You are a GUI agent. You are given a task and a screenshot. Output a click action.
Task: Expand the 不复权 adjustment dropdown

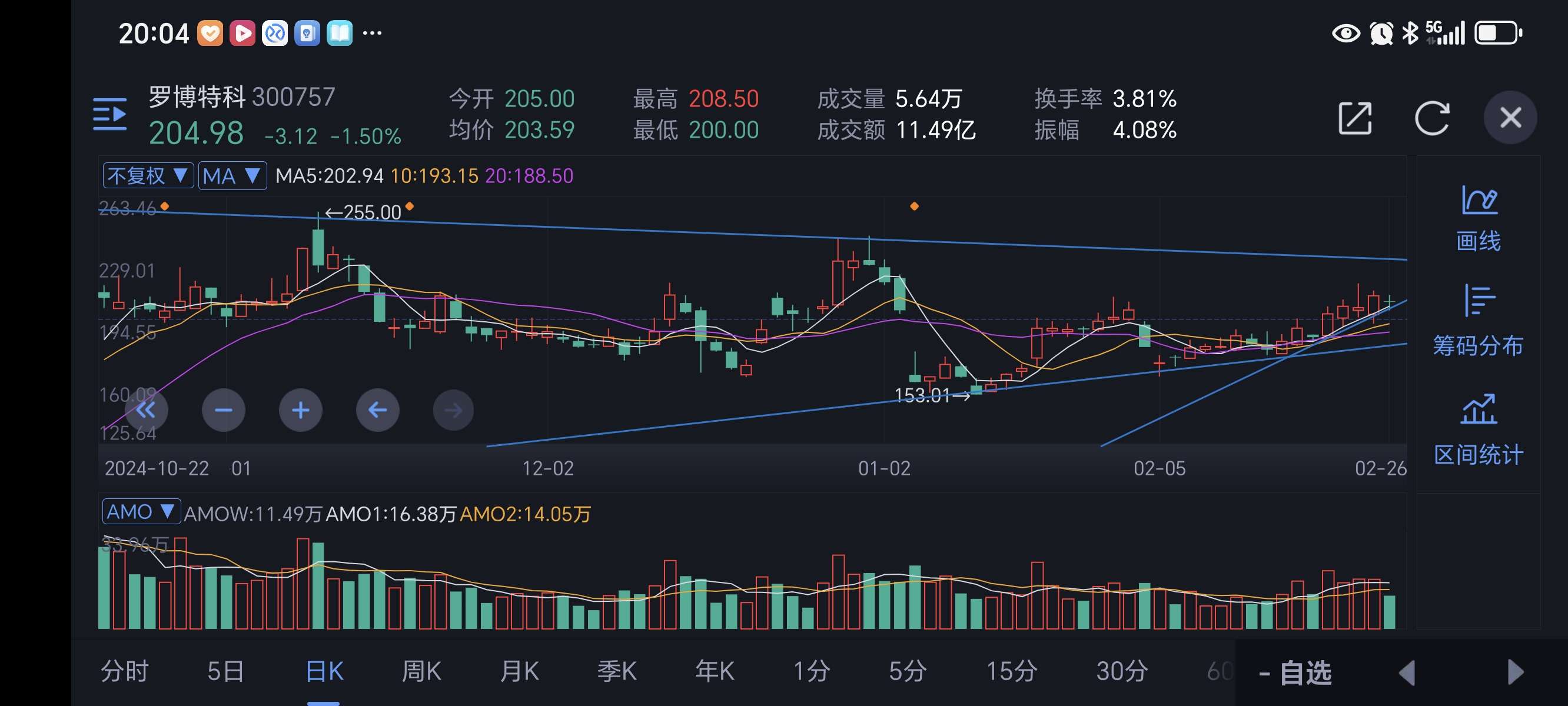148,176
